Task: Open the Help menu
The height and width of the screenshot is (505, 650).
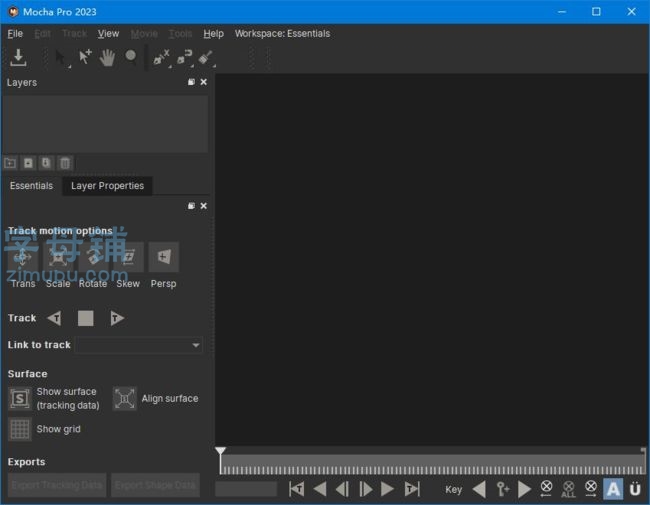Action: pos(213,34)
